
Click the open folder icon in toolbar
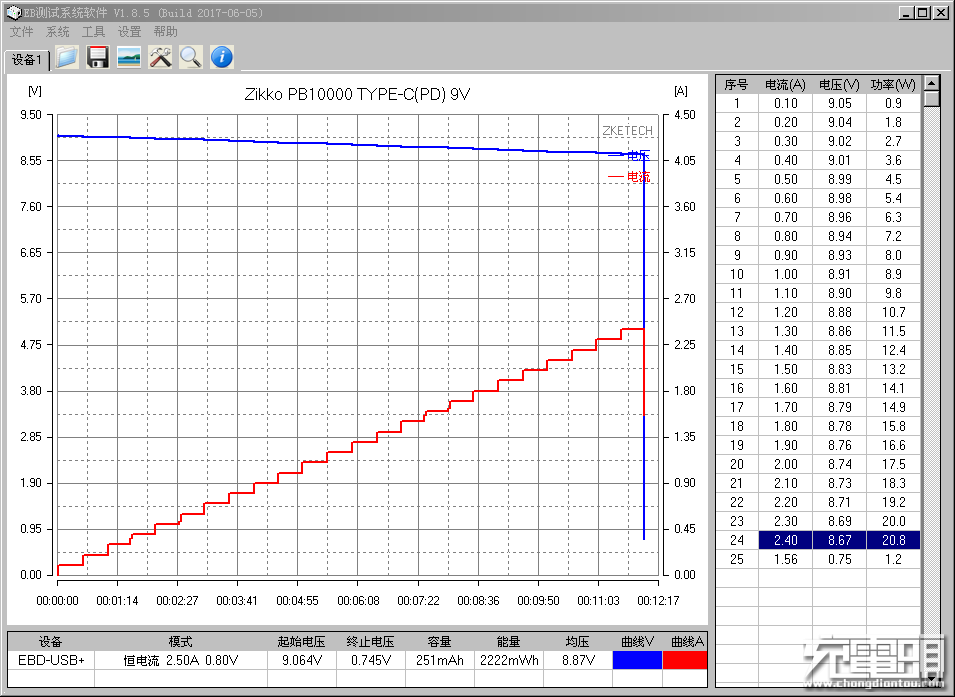click(x=66, y=57)
